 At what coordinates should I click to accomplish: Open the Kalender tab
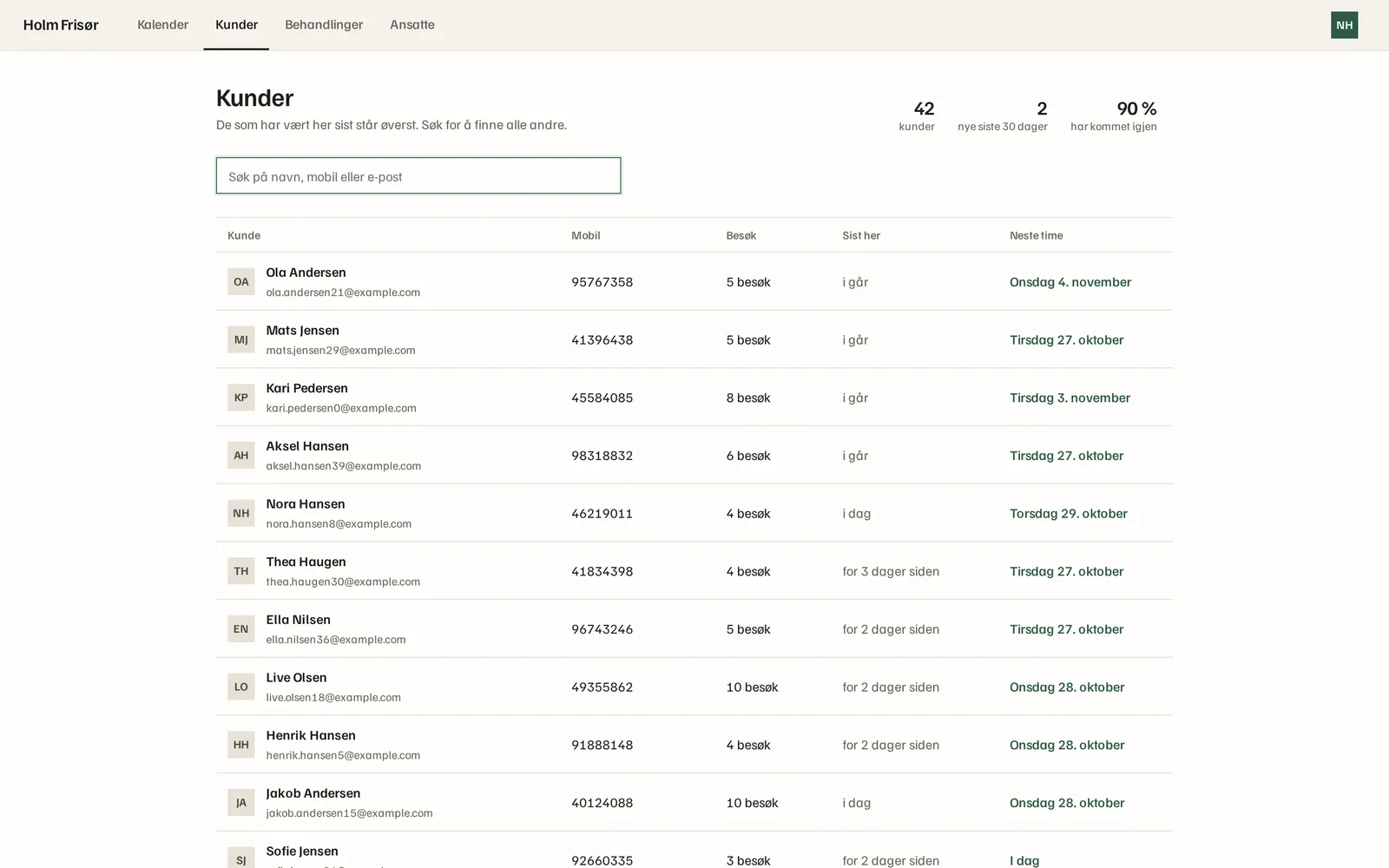tap(162, 24)
